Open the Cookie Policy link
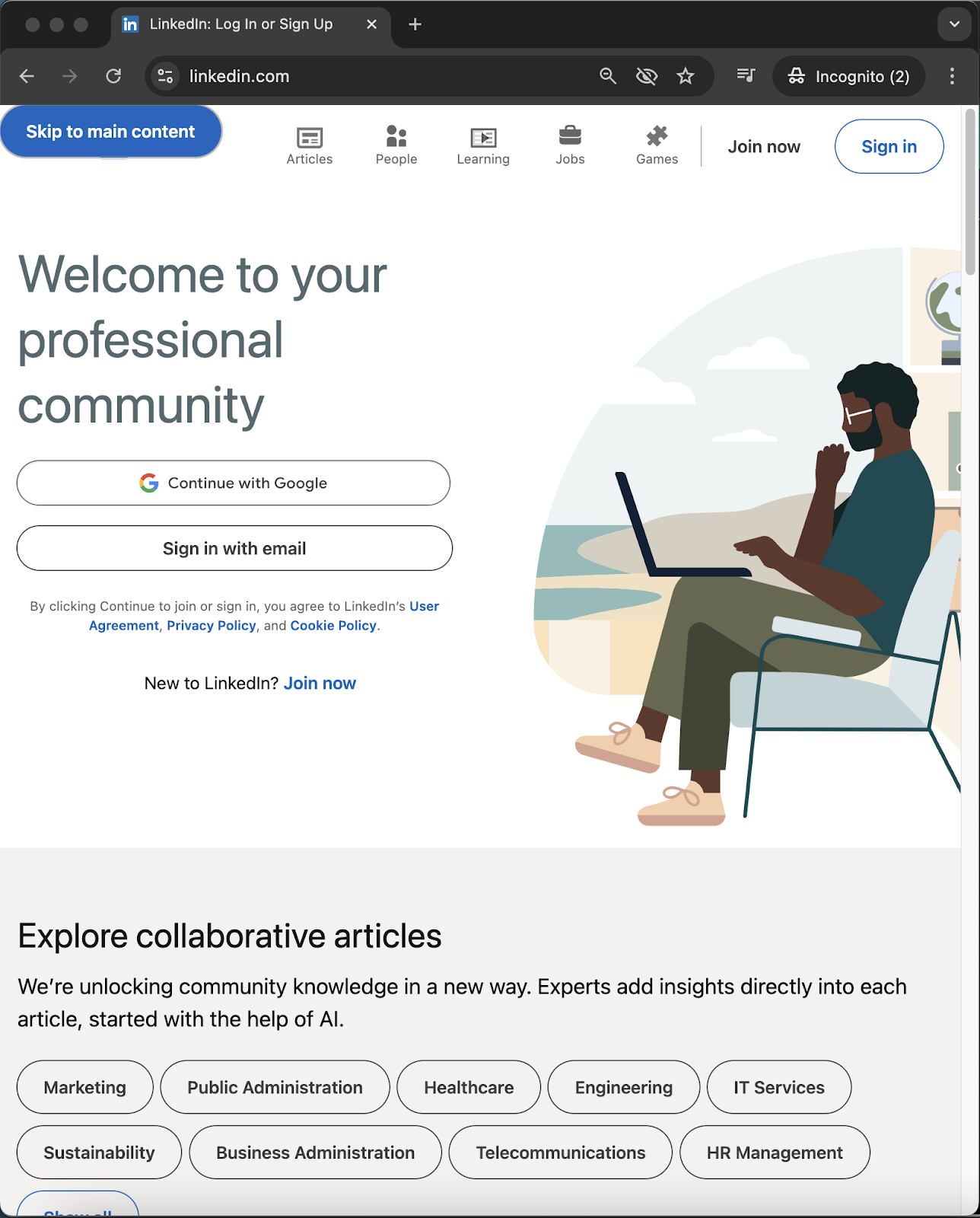The image size is (980, 1218). click(x=333, y=626)
